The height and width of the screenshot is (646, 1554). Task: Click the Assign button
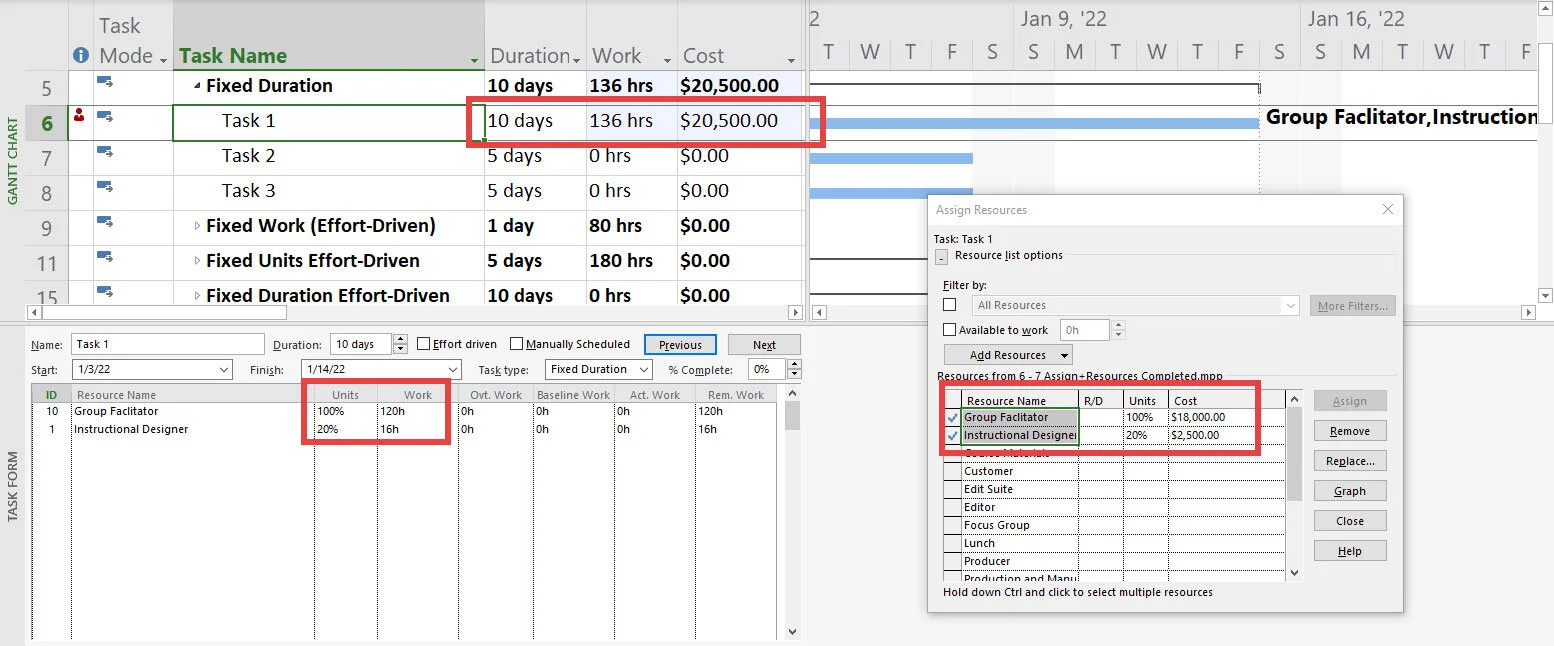tap(1349, 401)
